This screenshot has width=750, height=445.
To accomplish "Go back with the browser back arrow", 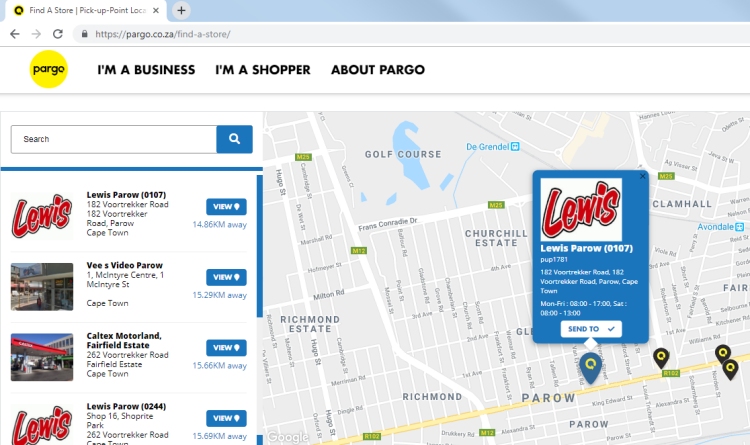I will tap(15, 34).
